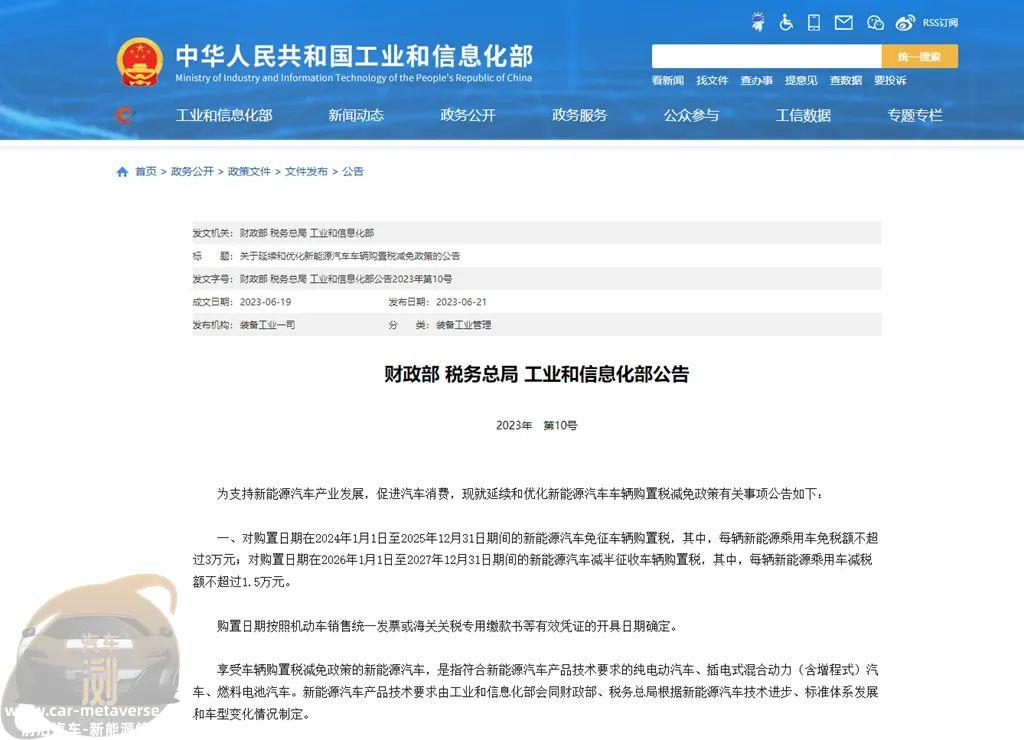Screen dimensions: 1024x740
Task: Open the envelope mail icon
Action: pos(843,23)
